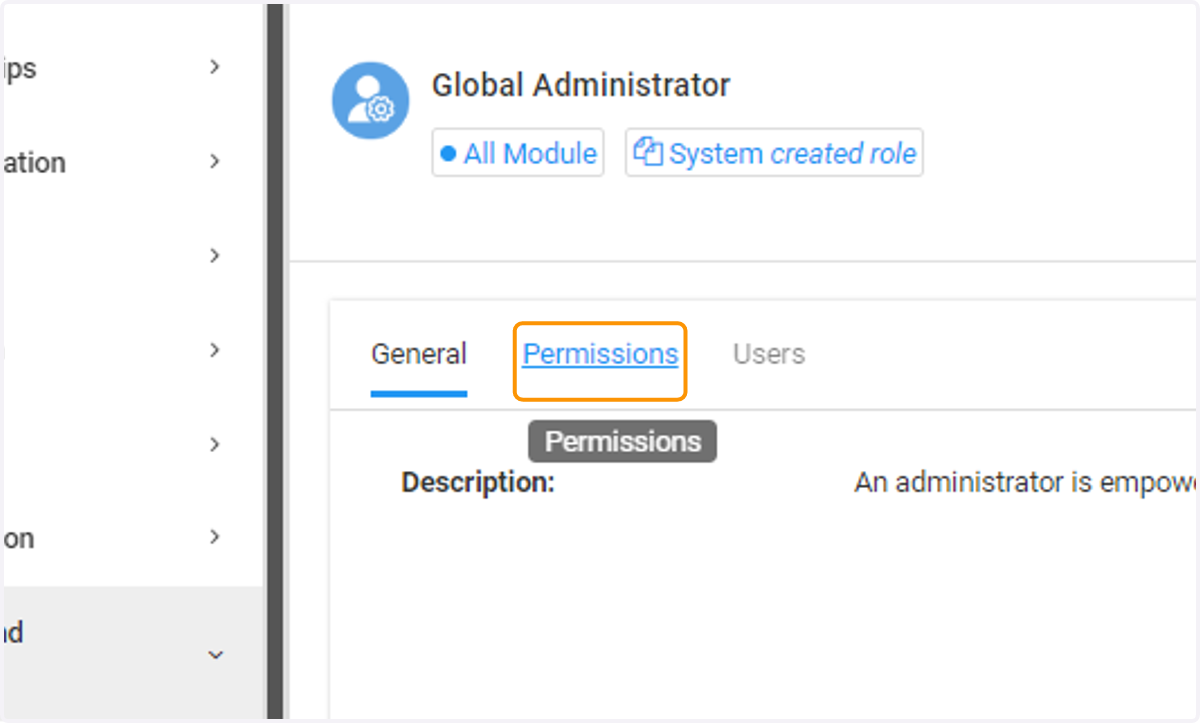Image resolution: width=1200 pixels, height=723 pixels.
Task: Select the General tab
Action: (x=419, y=354)
